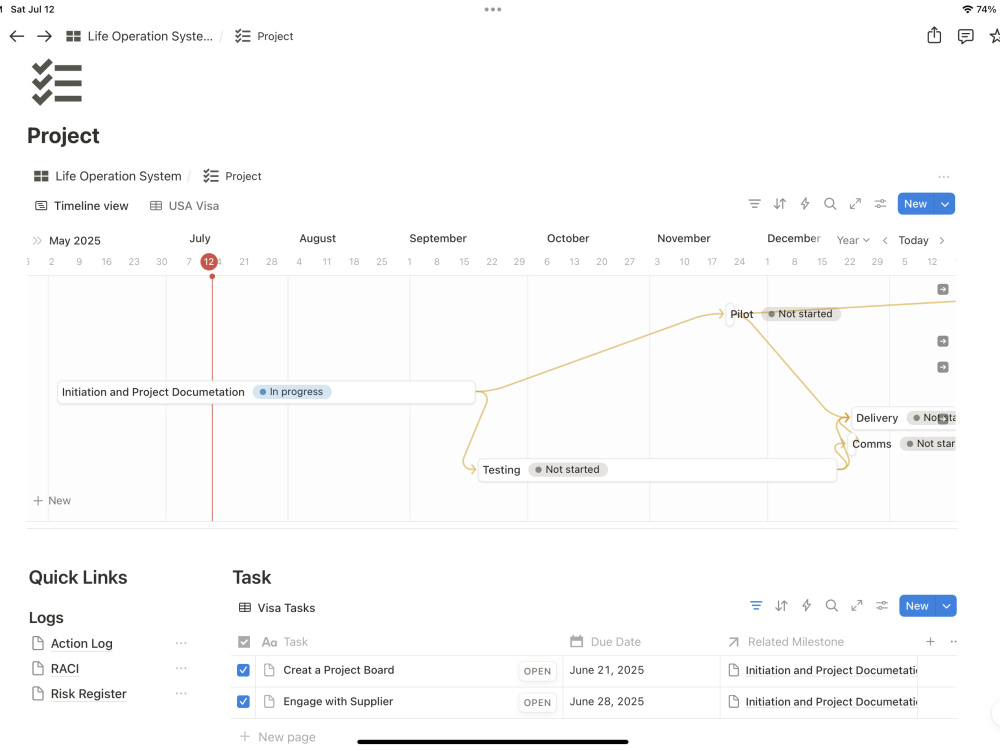Open the share icon at top right

point(934,35)
